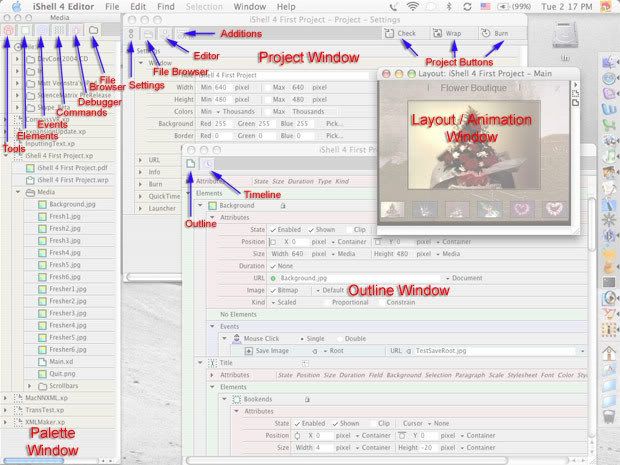
Task: Select the pink heart thumbnail in layout
Action: [x=522, y=209]
